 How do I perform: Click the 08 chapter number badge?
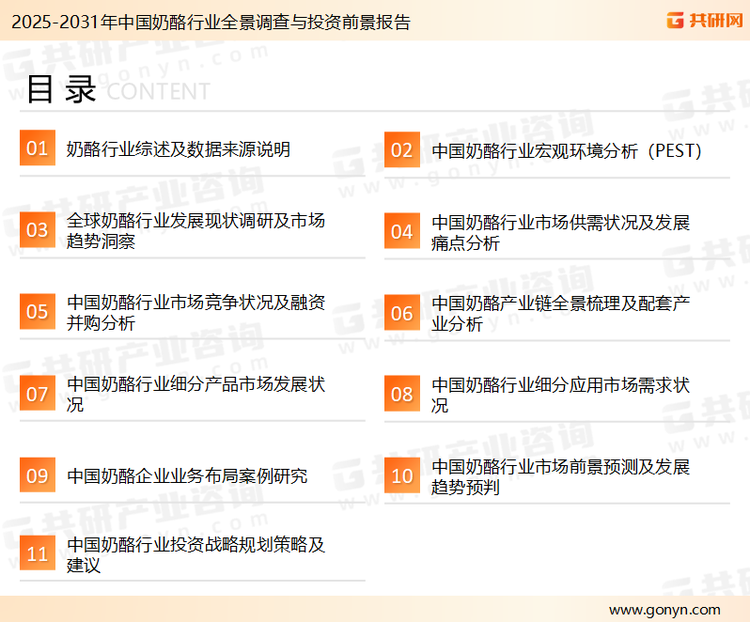pyautogui.click(x=401, y=394)
